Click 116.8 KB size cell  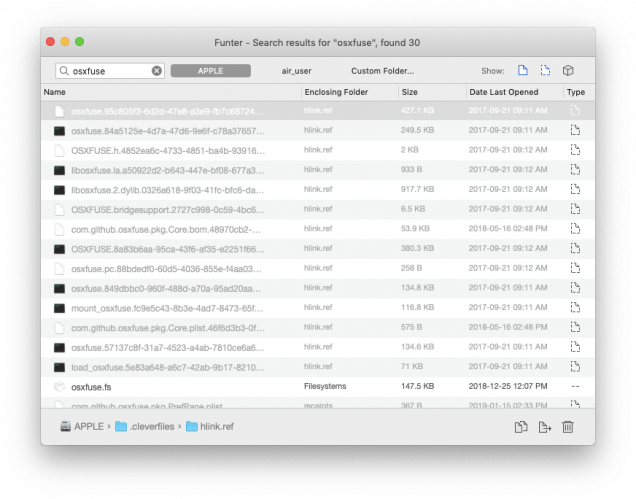point(417,308)
